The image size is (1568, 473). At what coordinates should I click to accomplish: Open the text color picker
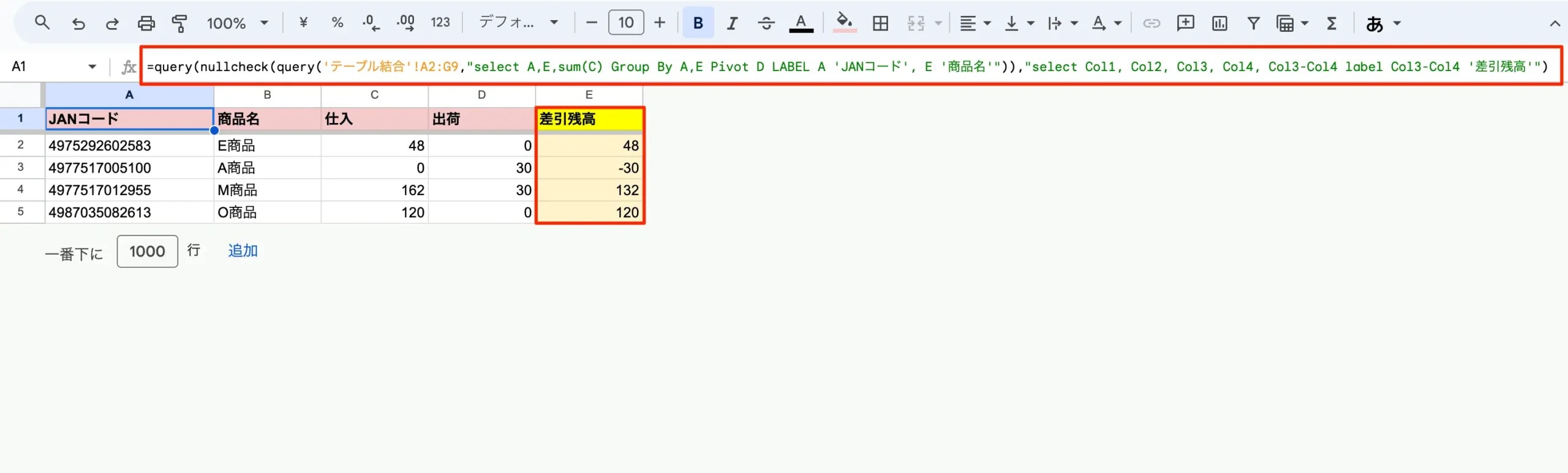pyautogui.click(x=801, y=23)
